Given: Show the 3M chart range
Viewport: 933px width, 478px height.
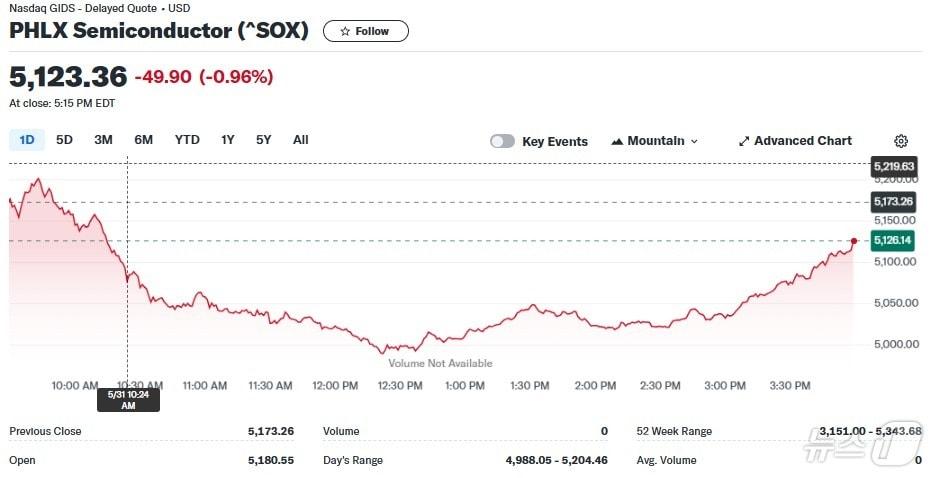Looking at the screenshot, I should click(x=103, y=140).
